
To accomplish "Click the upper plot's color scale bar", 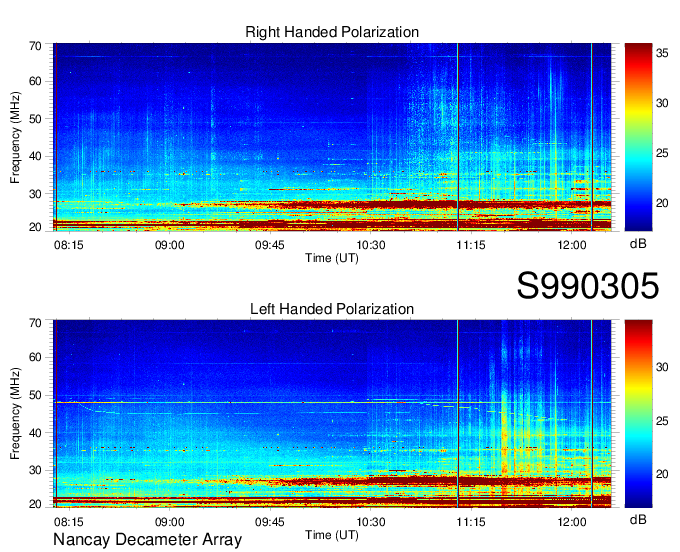I will (x=638, y=137).
